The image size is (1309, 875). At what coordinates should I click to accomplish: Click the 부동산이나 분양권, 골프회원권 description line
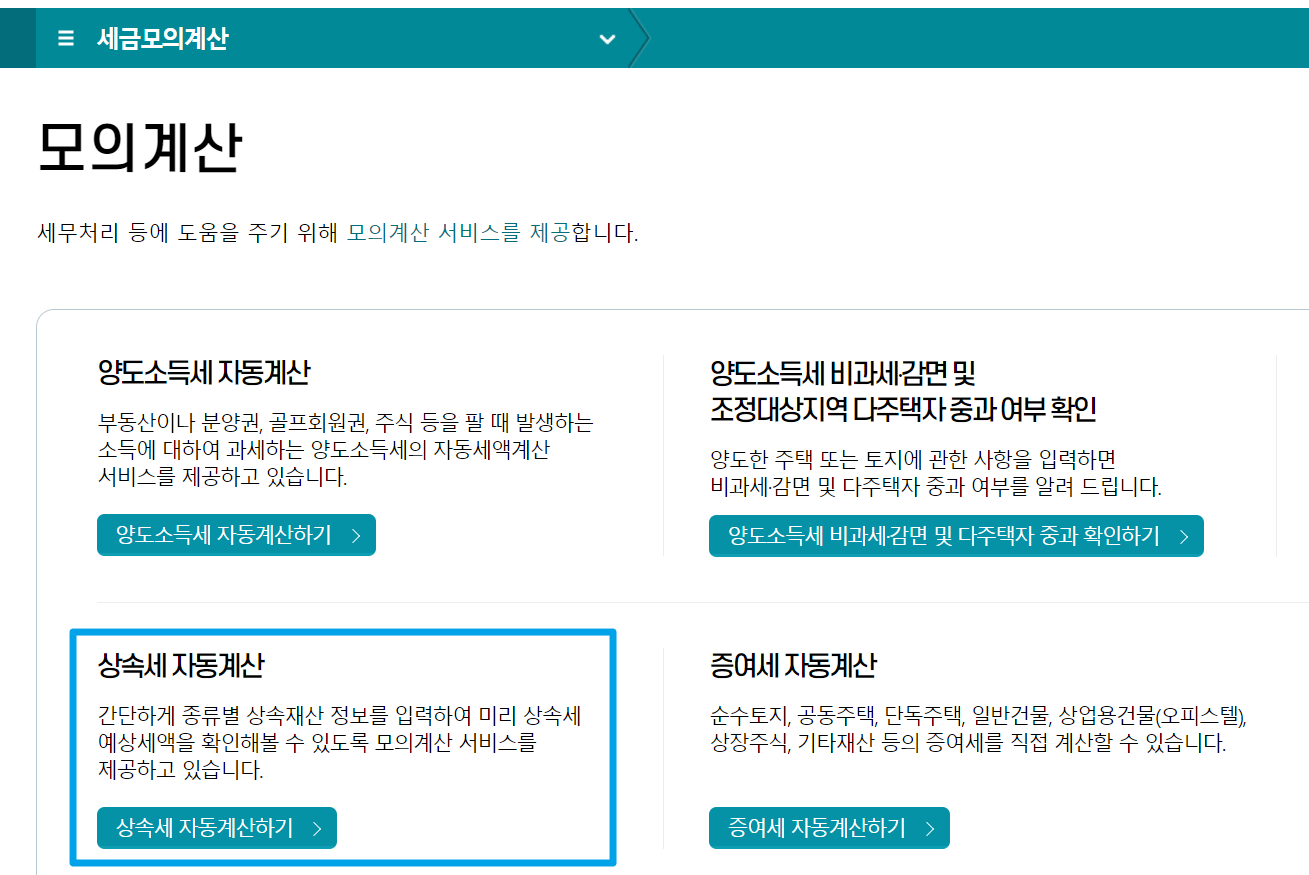click(x=346, y=422)
